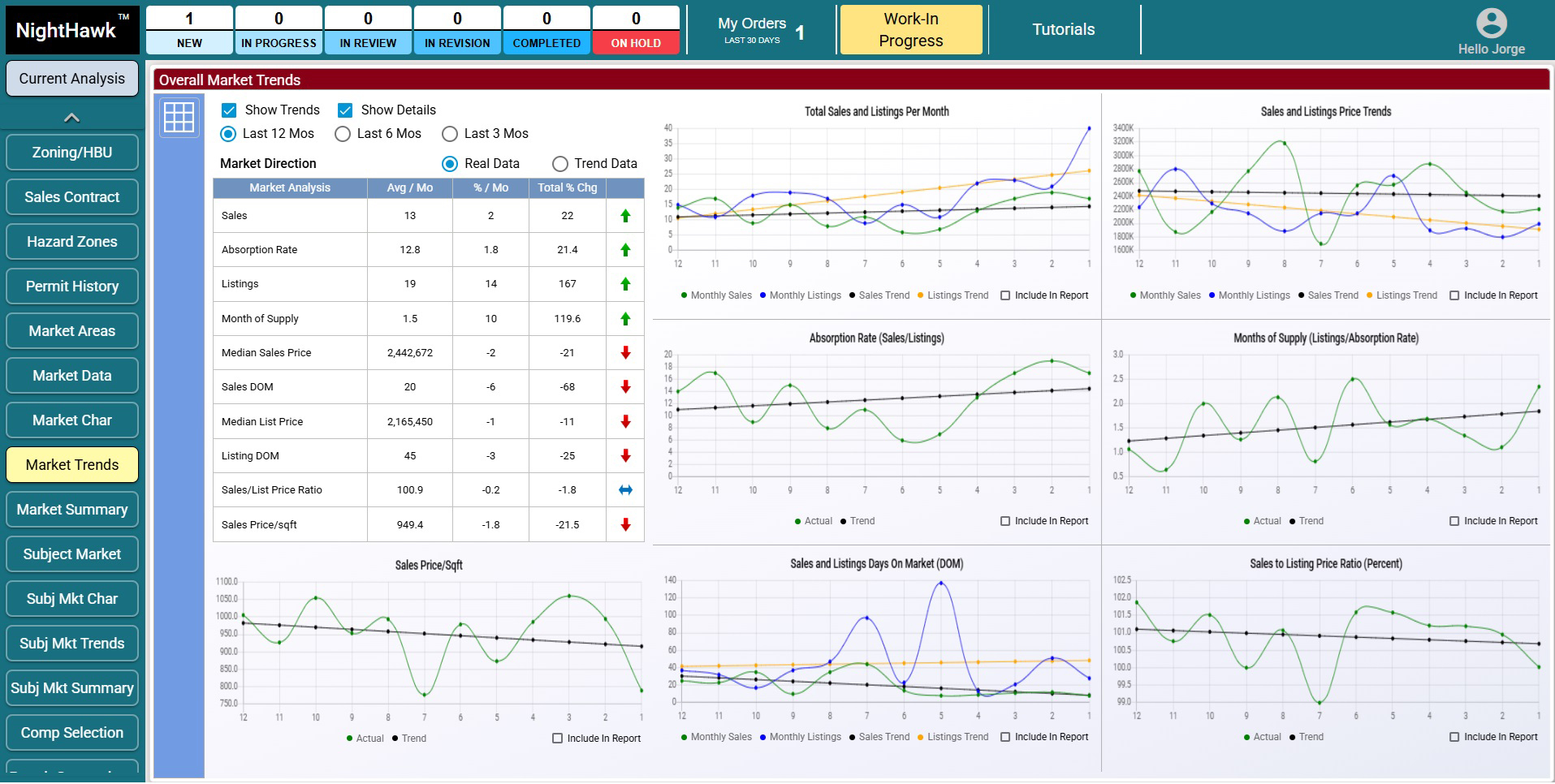Toggle Listings Trend legend in Days On Market chart

pyautogui.click(x=952, y=737)
